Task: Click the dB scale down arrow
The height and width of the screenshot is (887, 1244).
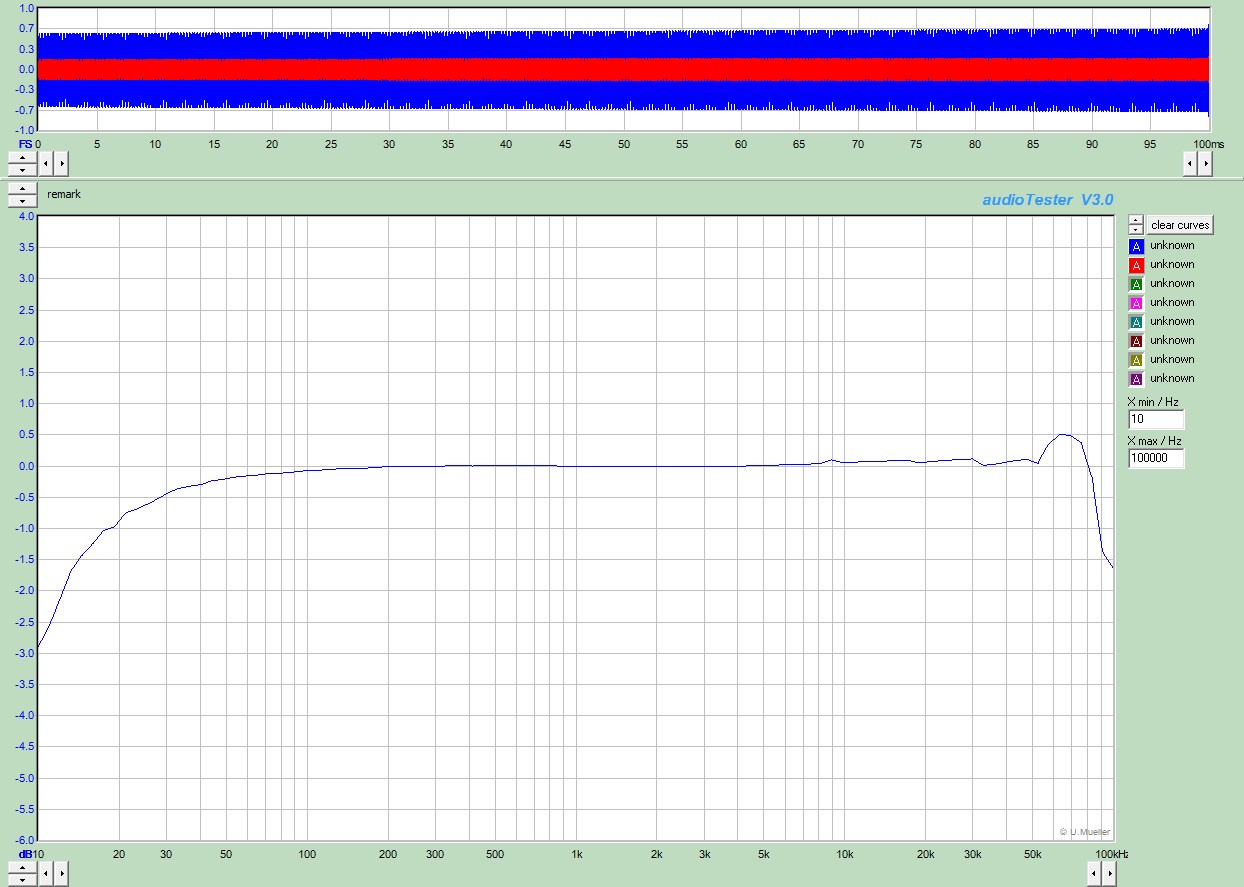Action: [22, 879]
